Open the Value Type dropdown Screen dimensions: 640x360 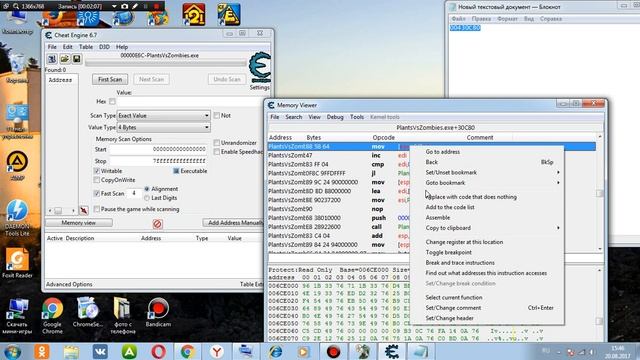[x=163, y=128]
